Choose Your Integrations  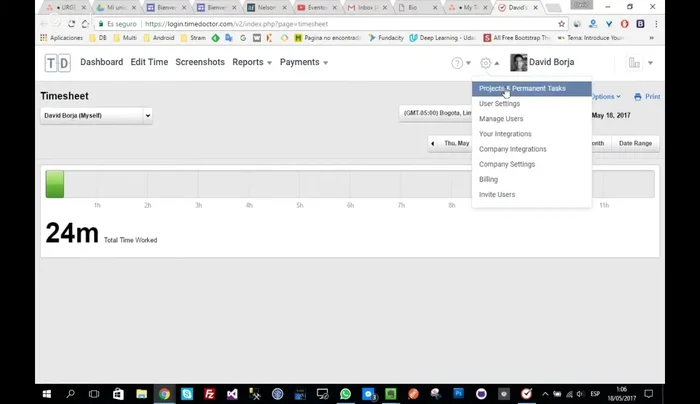tap(532, 134)
